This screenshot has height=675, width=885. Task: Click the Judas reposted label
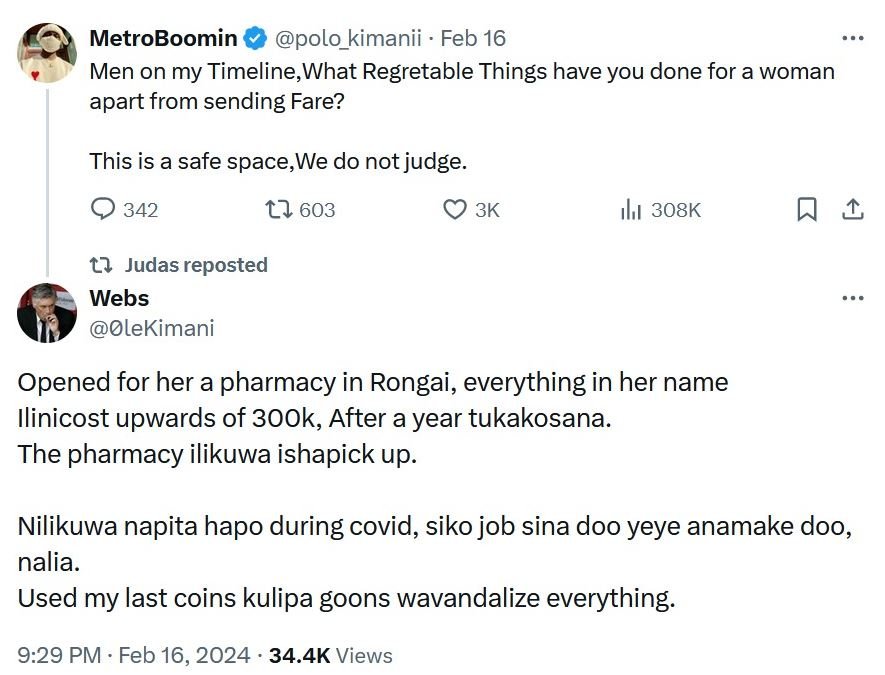point(196,265)
